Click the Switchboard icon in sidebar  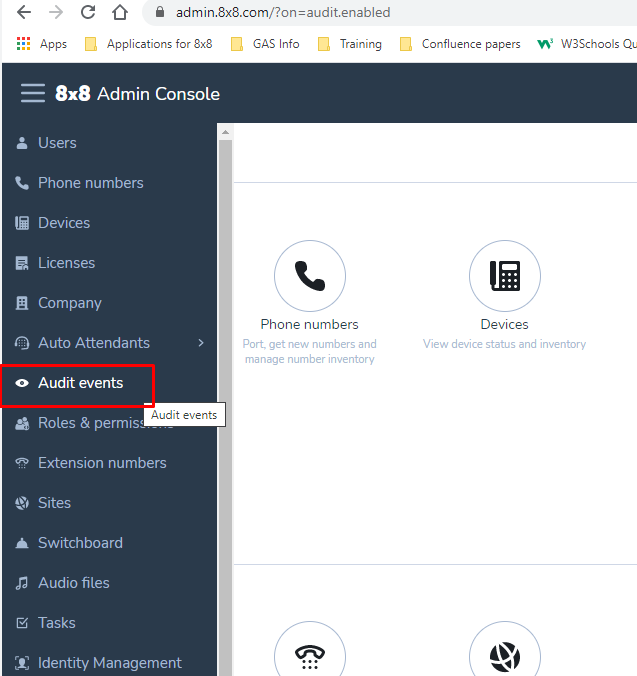point(22,543)
